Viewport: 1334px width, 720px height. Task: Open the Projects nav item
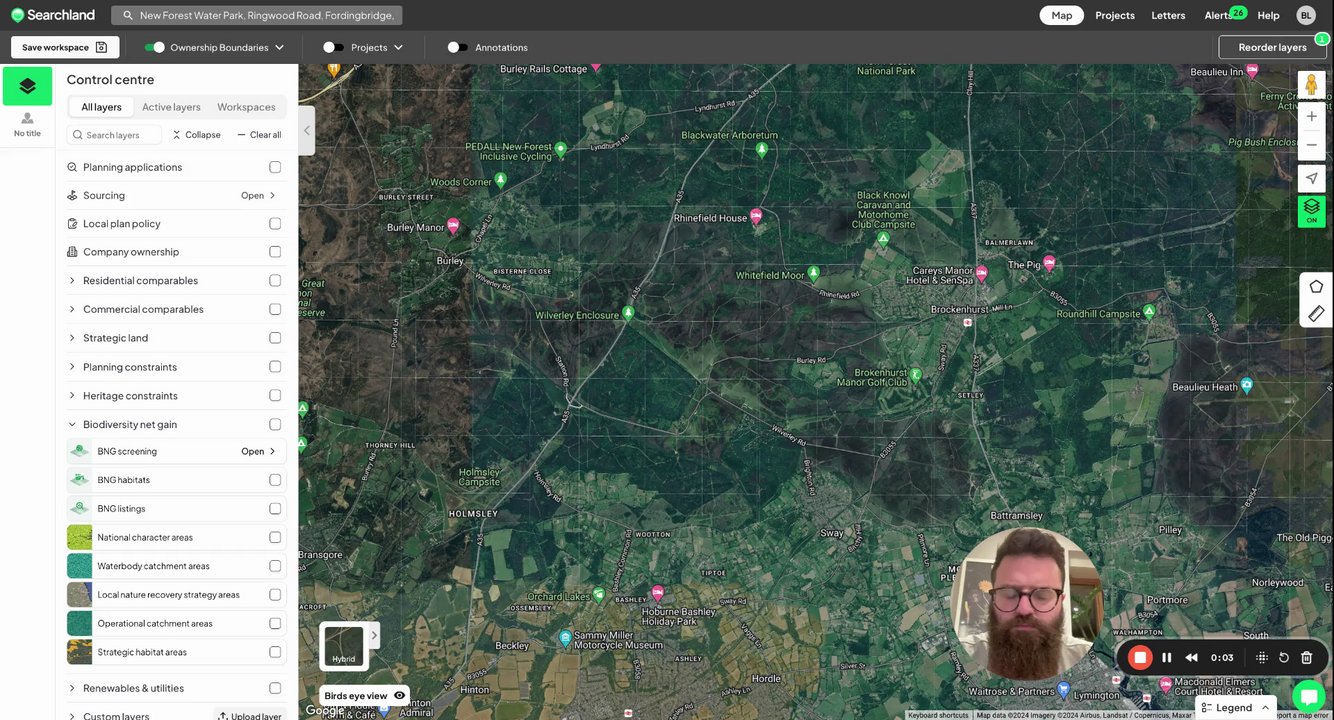(1114, 15)
